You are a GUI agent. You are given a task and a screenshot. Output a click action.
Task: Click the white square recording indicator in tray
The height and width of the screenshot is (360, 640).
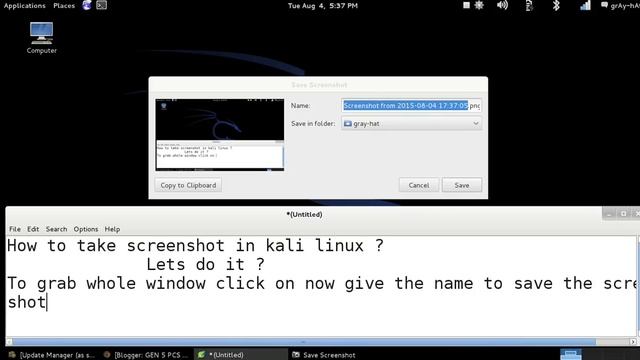466,5
